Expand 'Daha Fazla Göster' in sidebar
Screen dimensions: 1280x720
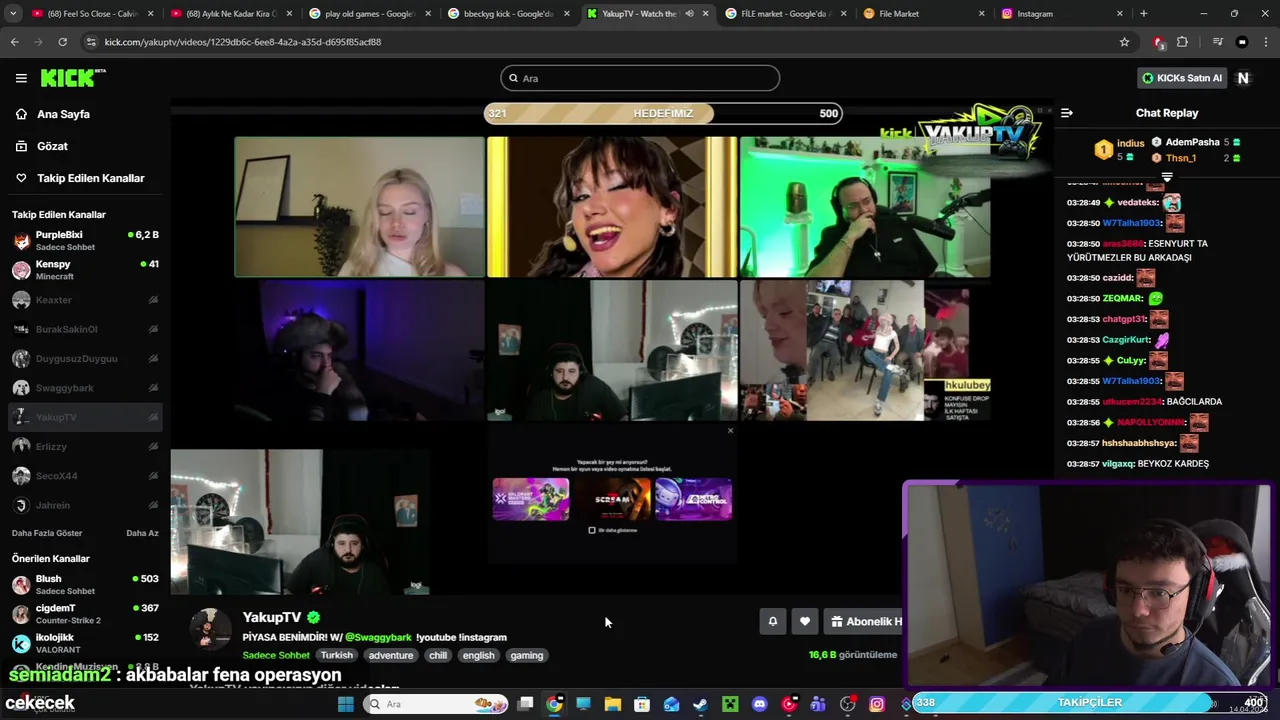click(47, 533)
